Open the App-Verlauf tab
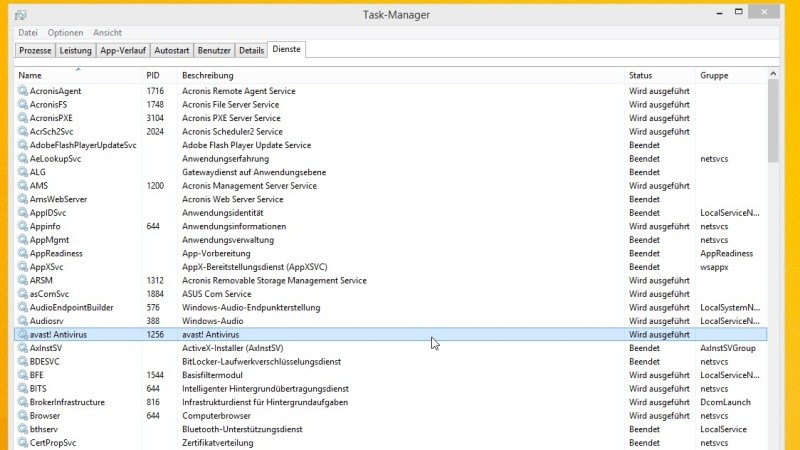The image size is (800, 450). click(x=122, y=50)
